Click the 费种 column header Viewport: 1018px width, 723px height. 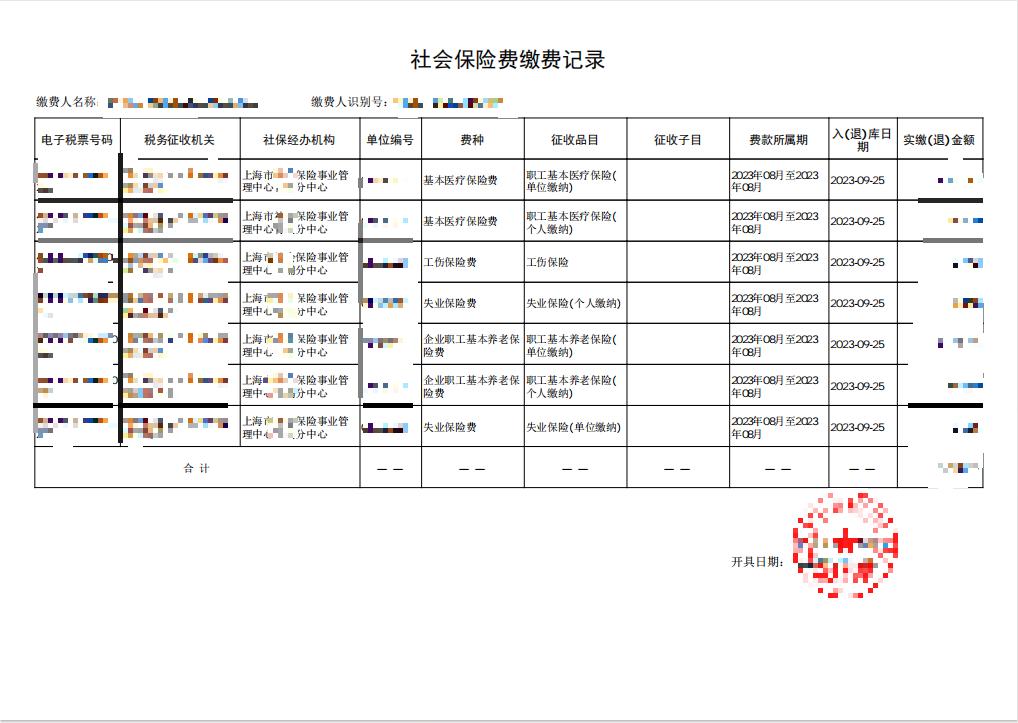coord(472,140)
